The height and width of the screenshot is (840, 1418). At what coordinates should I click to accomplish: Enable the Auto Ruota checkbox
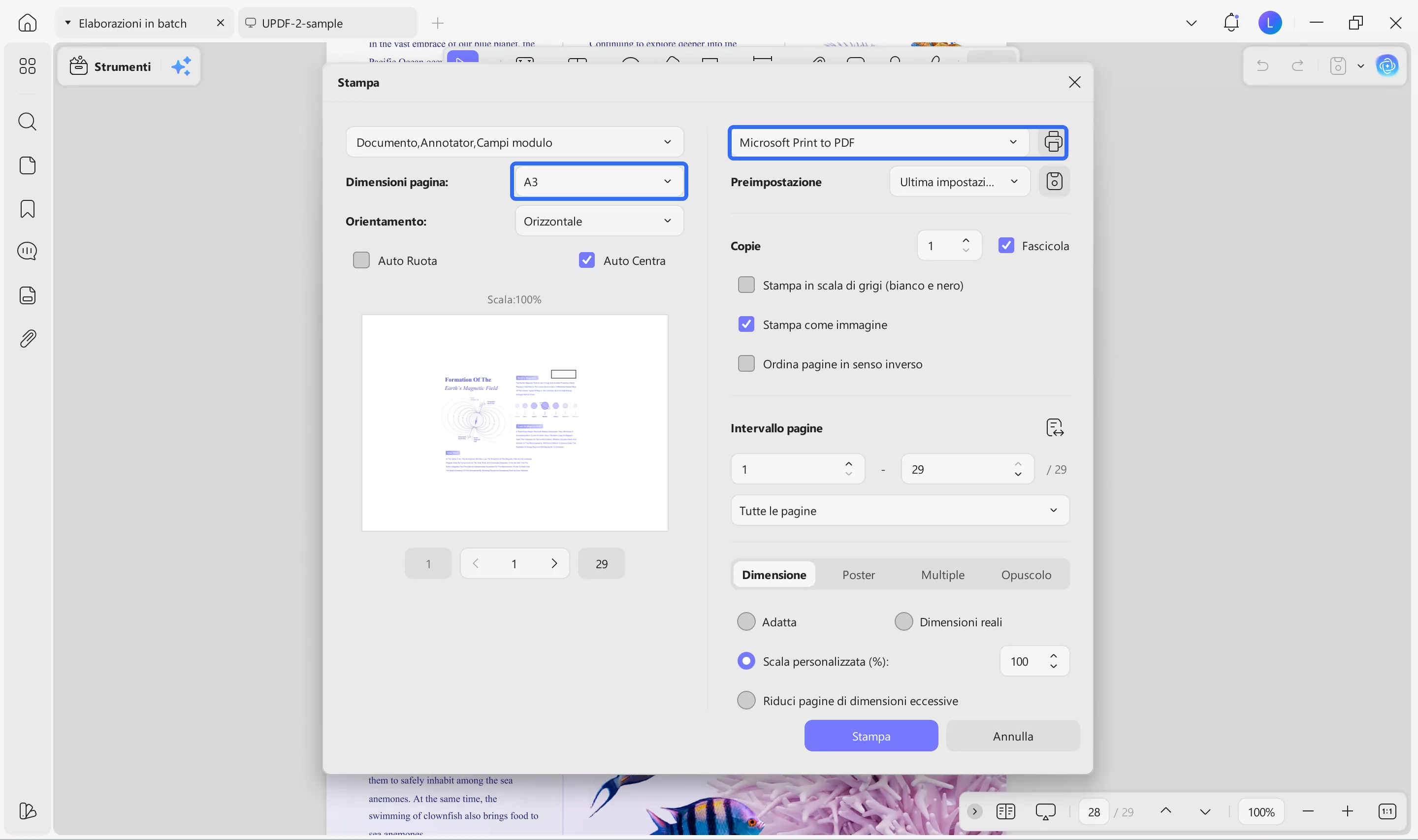[361, 260]
